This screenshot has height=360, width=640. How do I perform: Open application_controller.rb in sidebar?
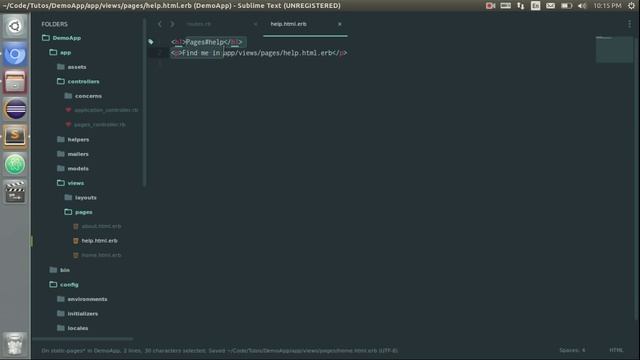click(x=102, y=110)
